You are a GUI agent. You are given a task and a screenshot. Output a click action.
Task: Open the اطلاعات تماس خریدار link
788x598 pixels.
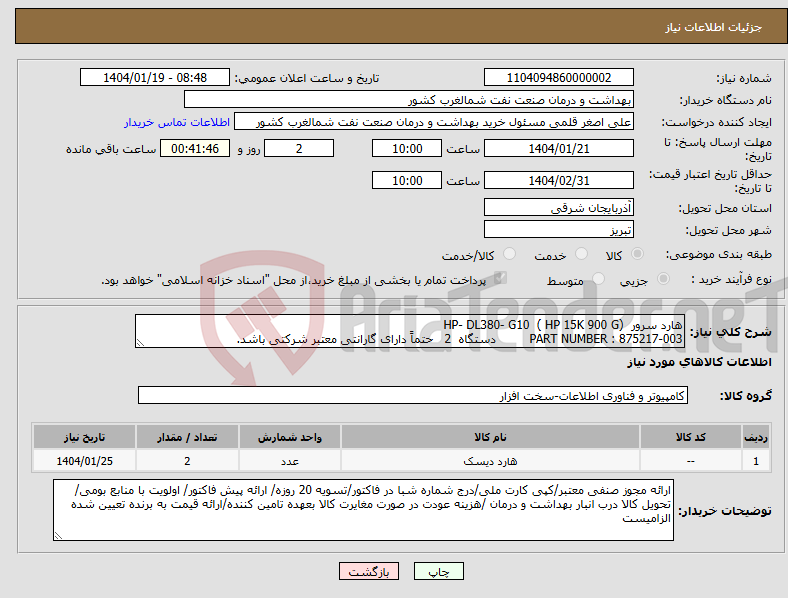coord(177,122)
